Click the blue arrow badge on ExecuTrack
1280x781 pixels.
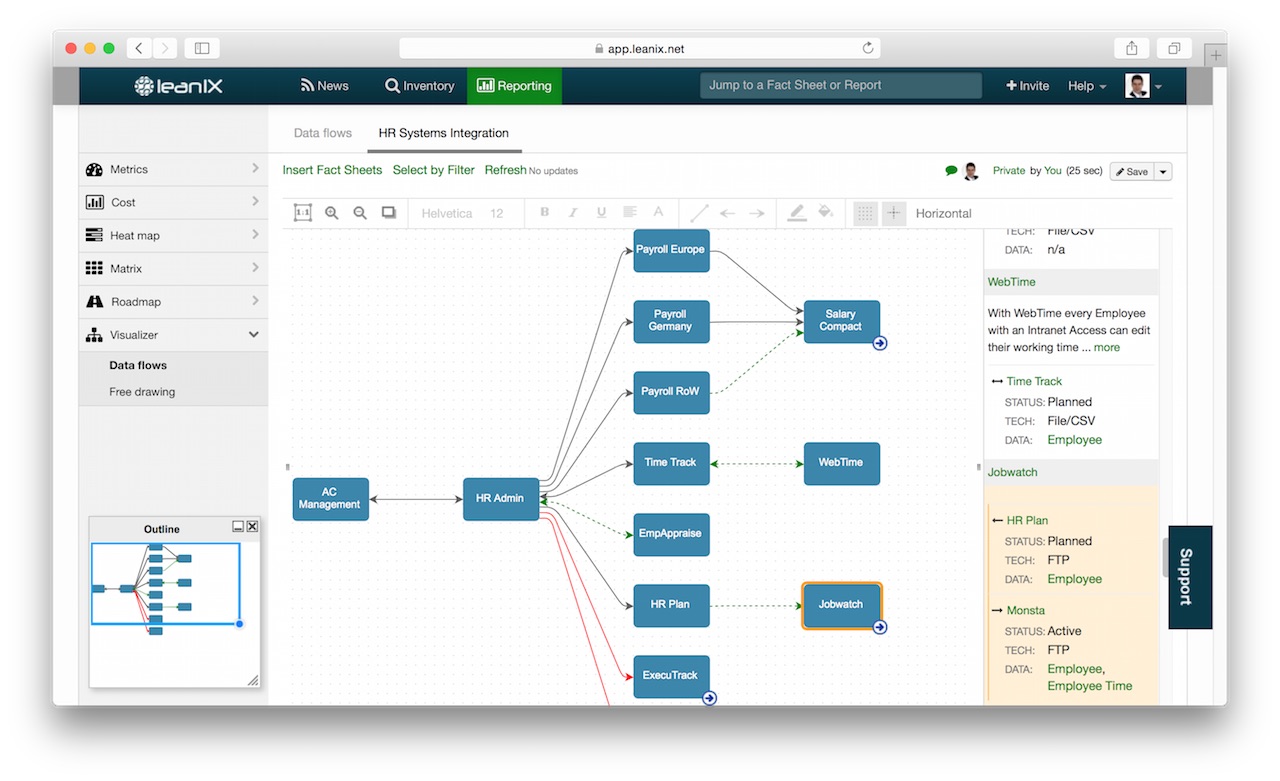click(710, 698)
